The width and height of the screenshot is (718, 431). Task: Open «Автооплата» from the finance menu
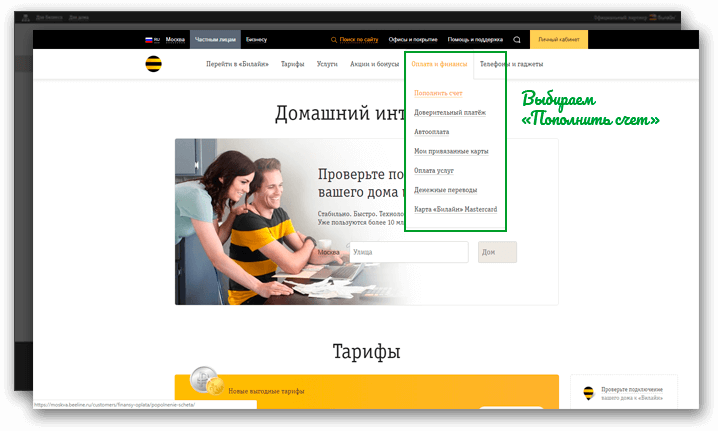click(x=431, y=132)
